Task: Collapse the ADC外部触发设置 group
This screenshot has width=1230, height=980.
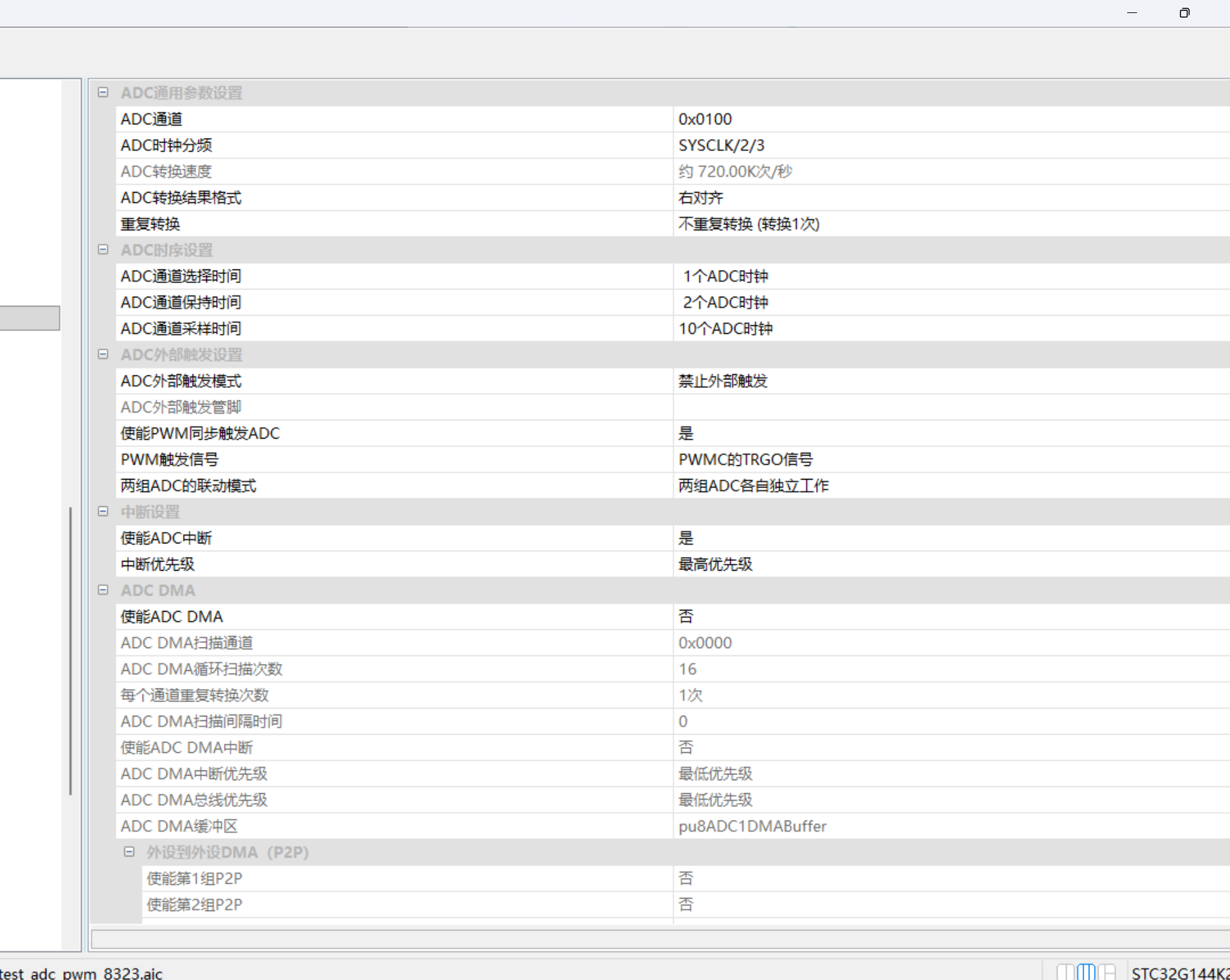Action: [103, 355]
